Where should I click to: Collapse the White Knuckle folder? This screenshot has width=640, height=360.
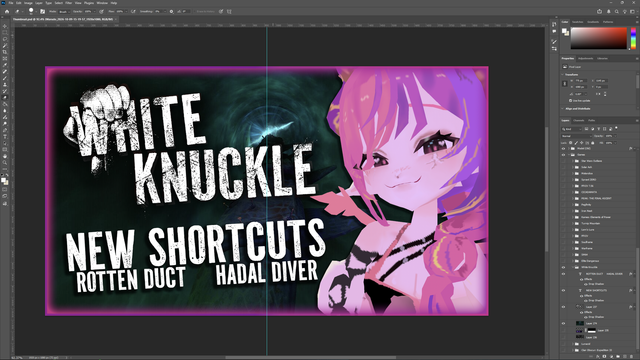tap(573, 267)
